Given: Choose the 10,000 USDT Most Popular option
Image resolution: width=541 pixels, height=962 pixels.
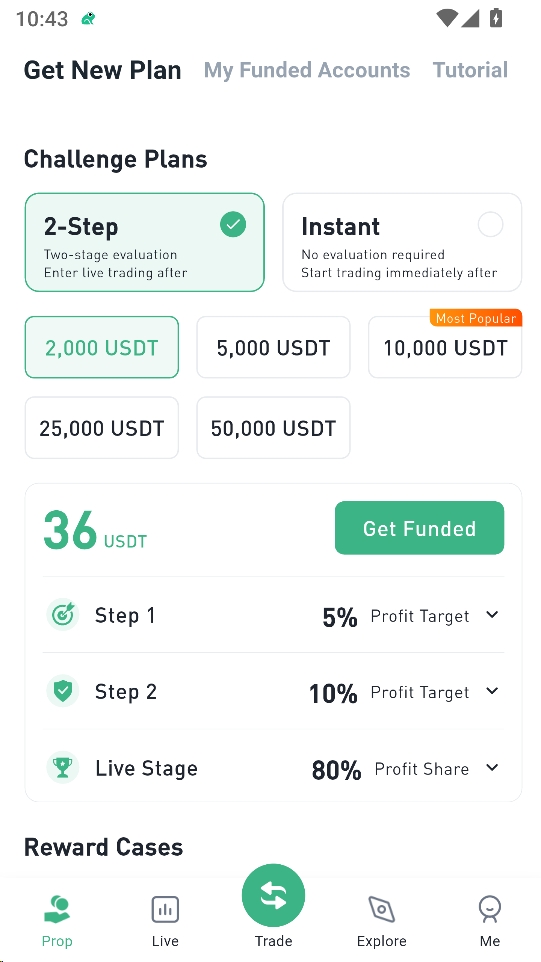Looking at the screenshot, I should (445, 347).
